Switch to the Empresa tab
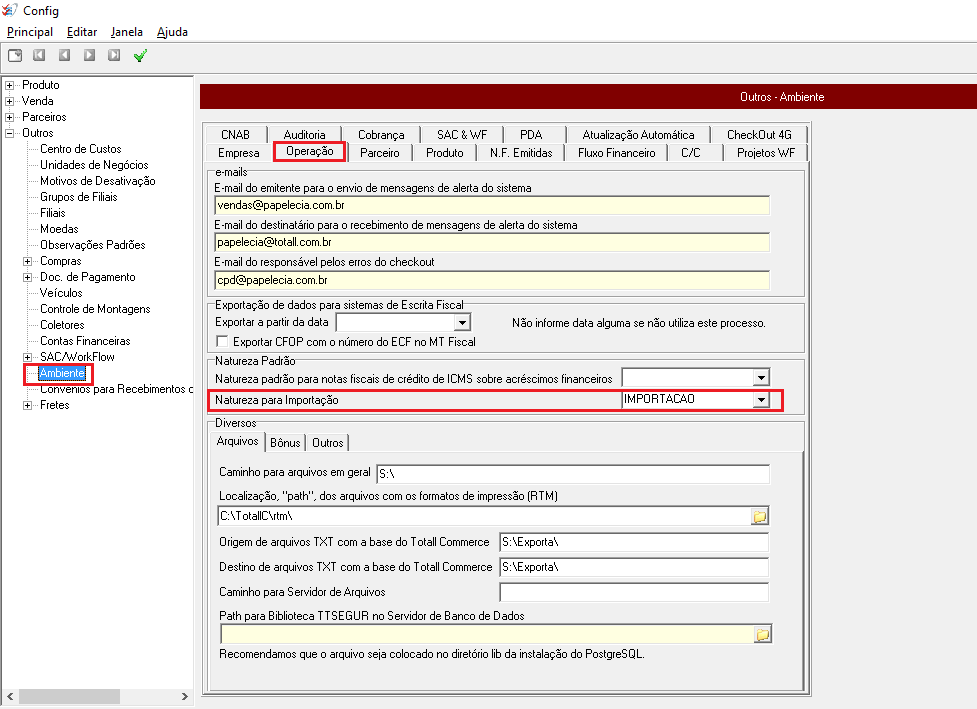The height and width of the screenshot is (709, 977). 239,153
